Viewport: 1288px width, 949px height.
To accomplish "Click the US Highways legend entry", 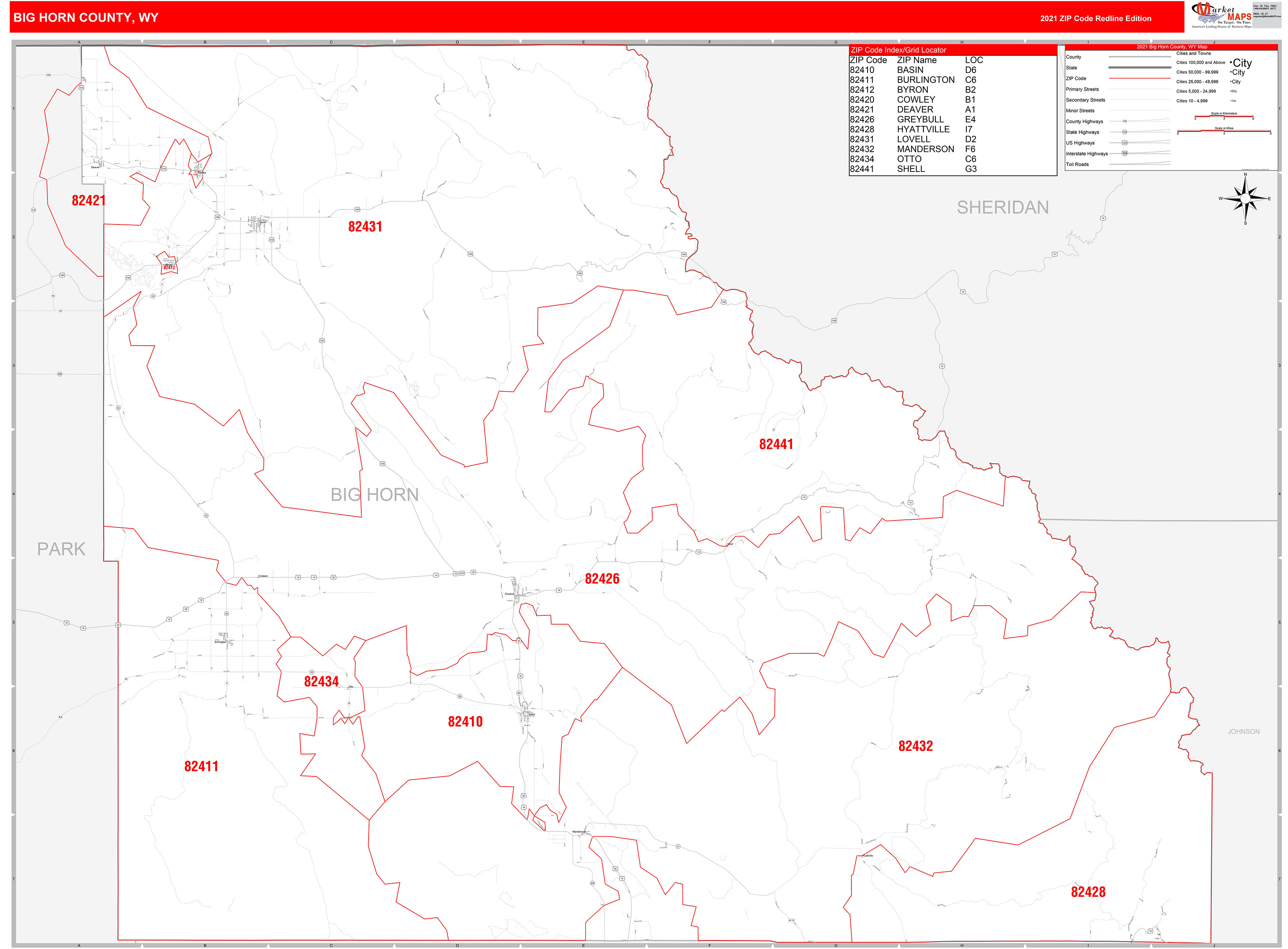I will (1080, 143).
